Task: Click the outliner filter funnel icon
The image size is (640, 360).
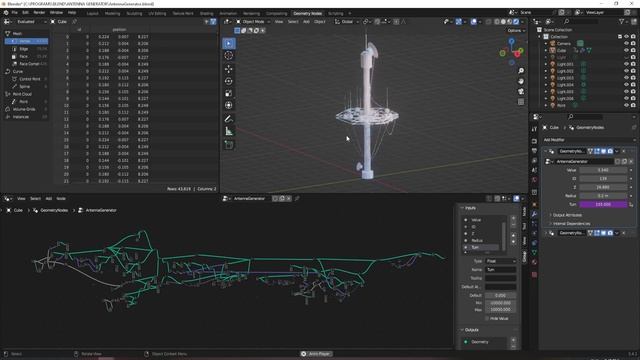Action: tap(622, 21)
